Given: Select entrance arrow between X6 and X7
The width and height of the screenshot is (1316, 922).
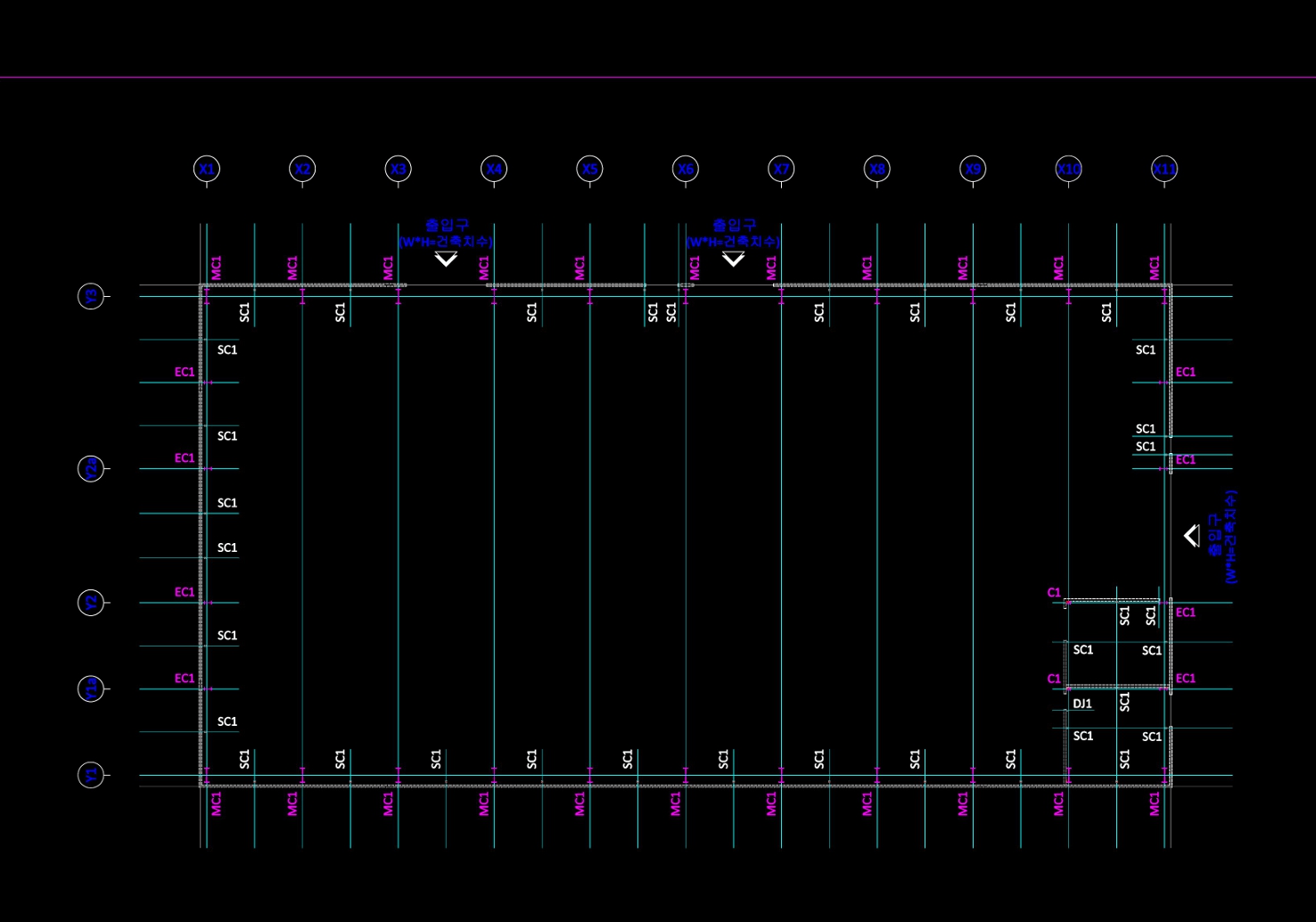Looking at the screenshot, I should point(733,259).
